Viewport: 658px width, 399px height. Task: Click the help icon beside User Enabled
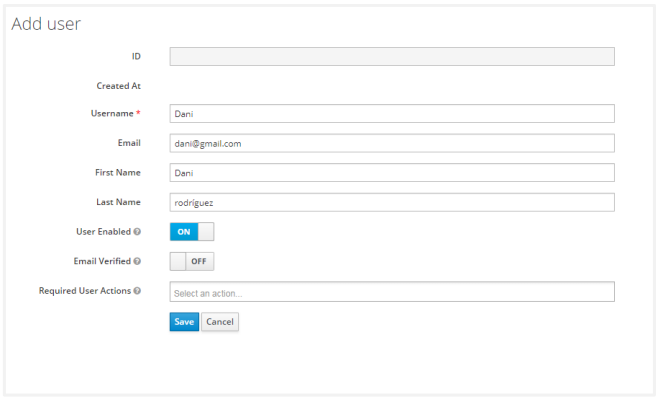[137, 232]
